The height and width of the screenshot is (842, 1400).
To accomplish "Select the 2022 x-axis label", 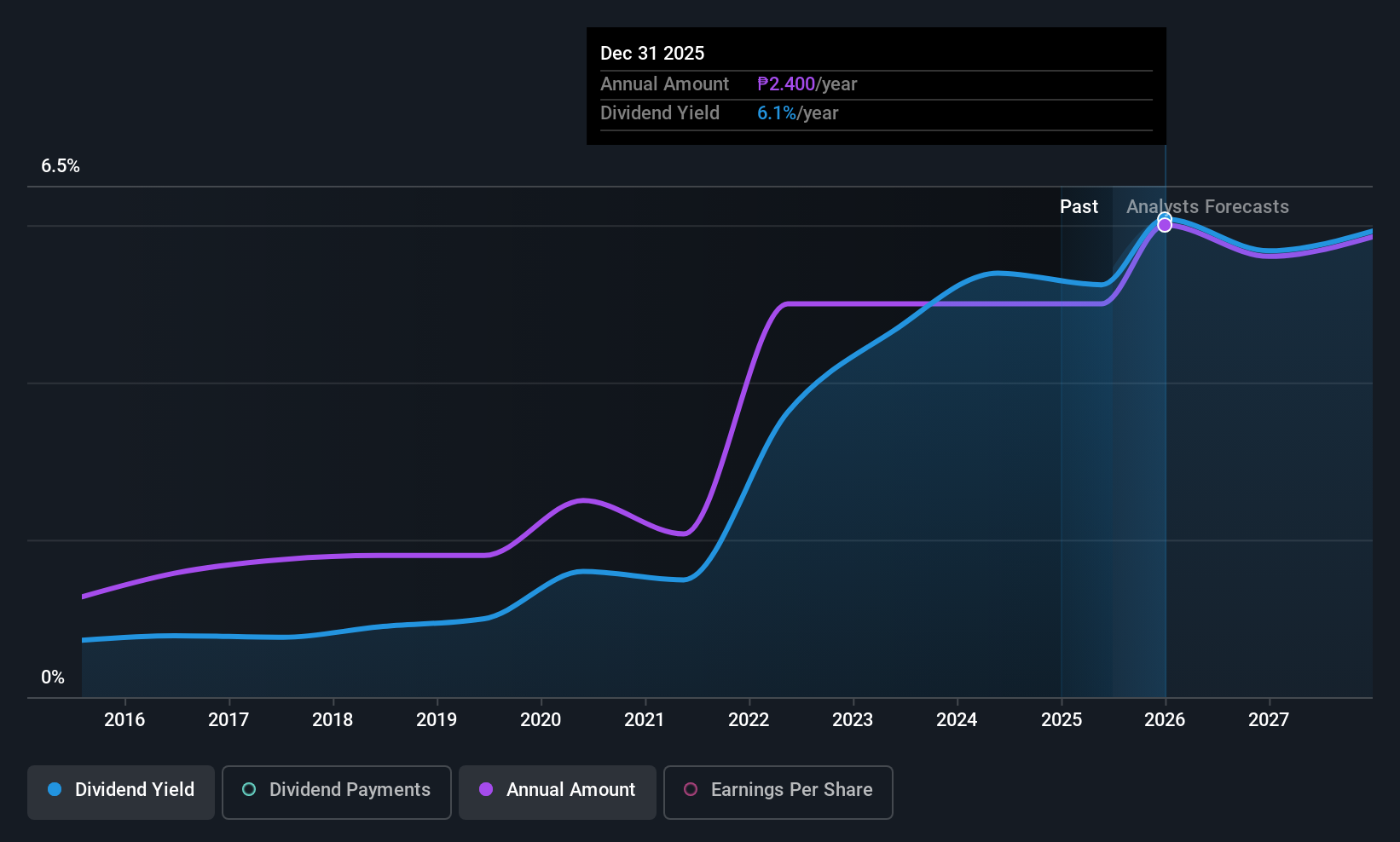I will click(x=749, y=720).
